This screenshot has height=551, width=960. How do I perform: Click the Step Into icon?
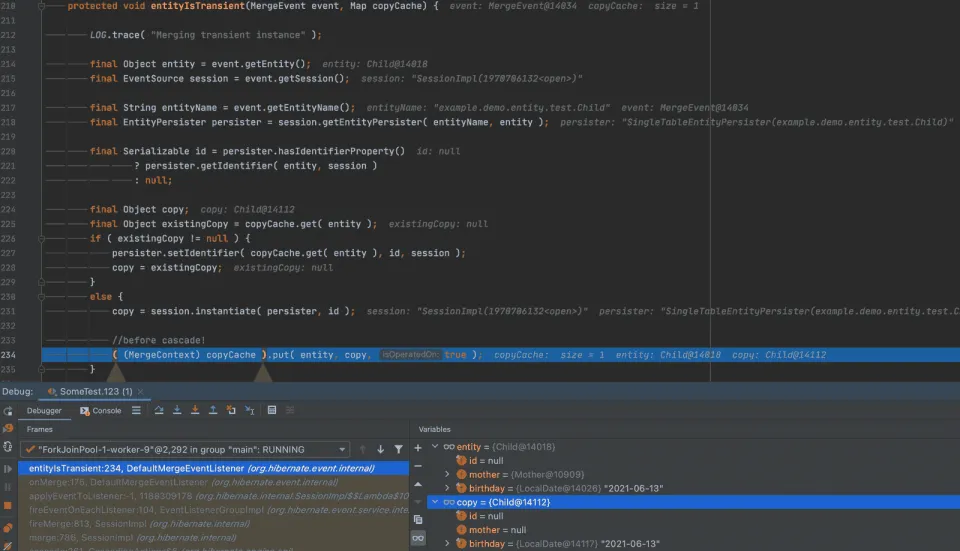pyautogui.click(x=177, y=410)
